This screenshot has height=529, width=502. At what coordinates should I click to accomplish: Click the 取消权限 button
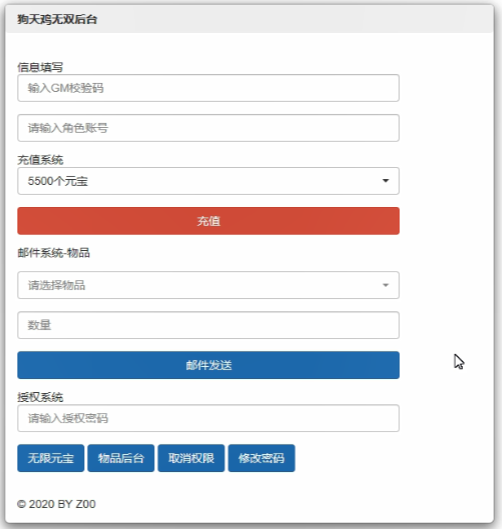click(x=191, y=458)
